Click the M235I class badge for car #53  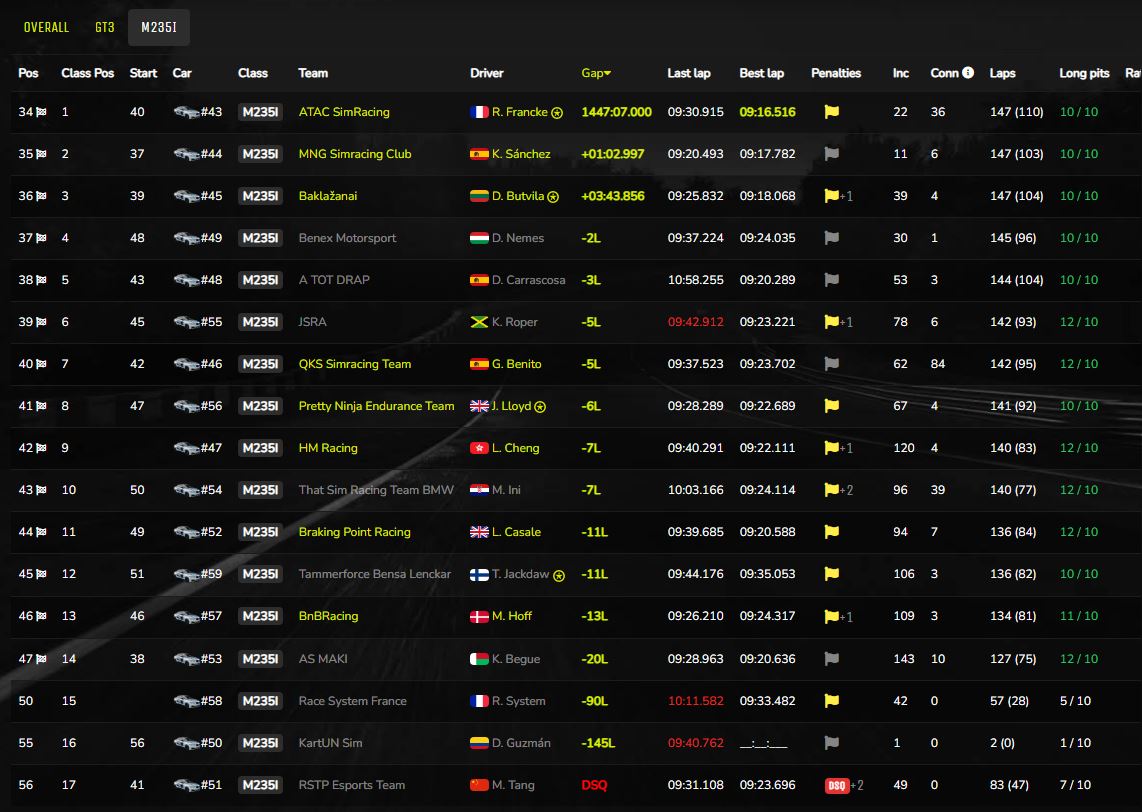pos(260,659)
